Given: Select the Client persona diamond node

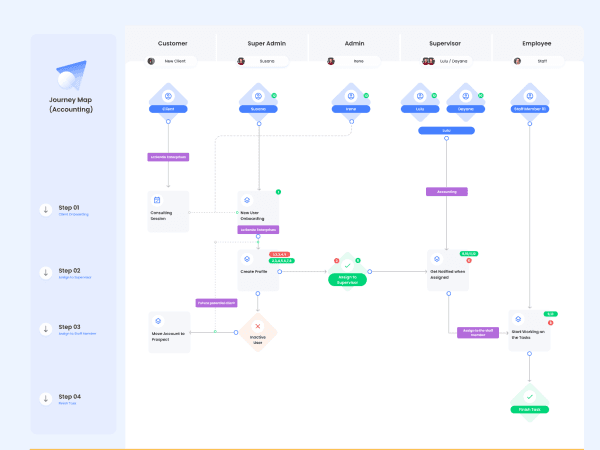Looking at the screenshot, I should 168,102.
